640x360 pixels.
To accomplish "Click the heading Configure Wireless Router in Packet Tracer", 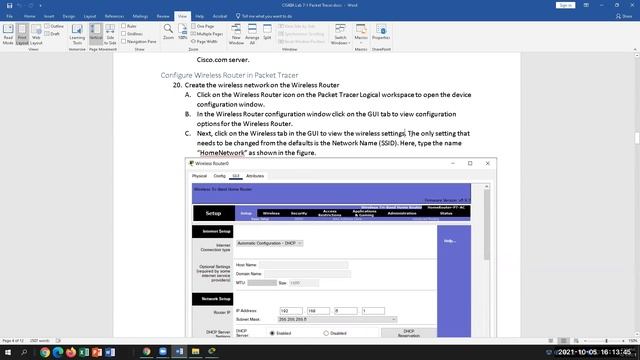I will (229, 75).
